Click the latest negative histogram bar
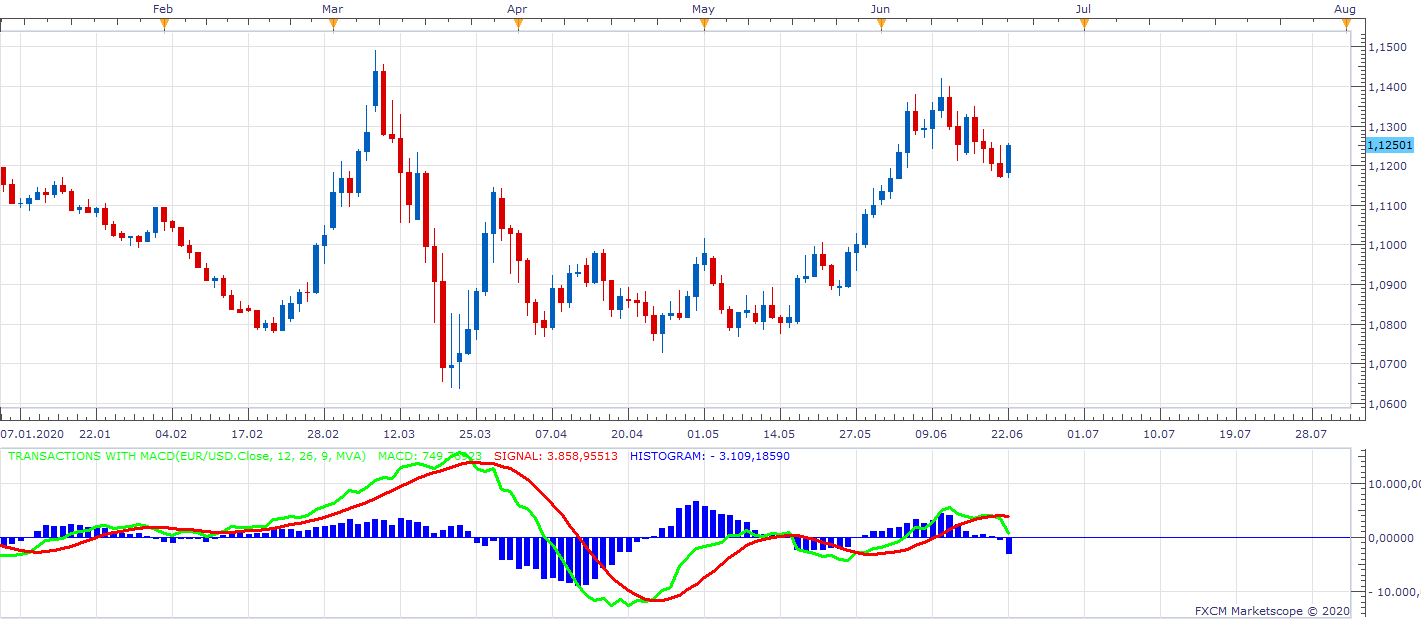 point(1008,546)
